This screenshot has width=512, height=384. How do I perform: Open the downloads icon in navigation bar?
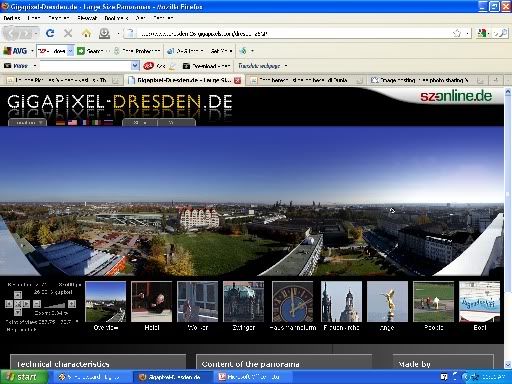[104, 33]
